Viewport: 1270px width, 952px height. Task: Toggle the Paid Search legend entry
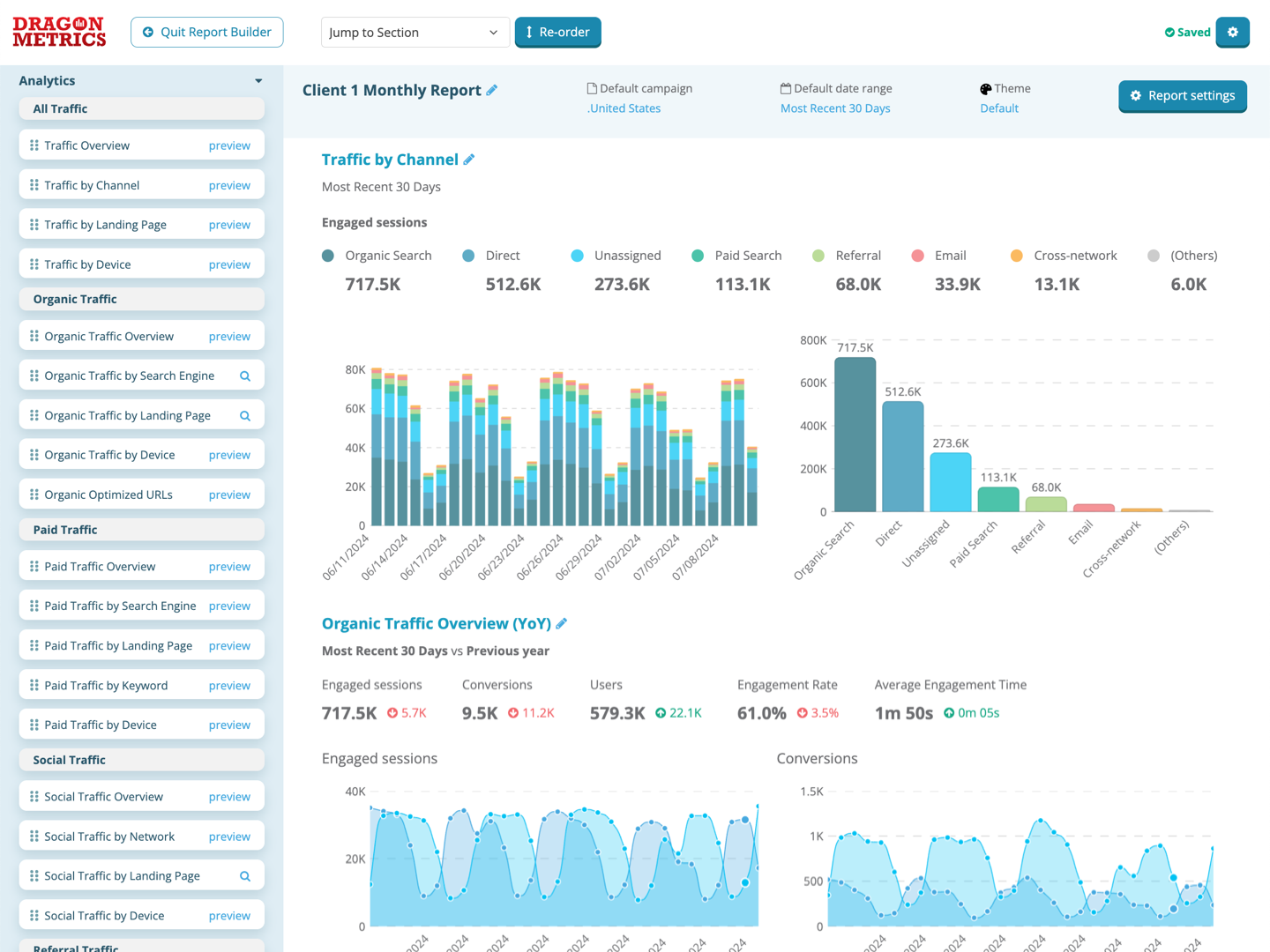click(737, 256)
